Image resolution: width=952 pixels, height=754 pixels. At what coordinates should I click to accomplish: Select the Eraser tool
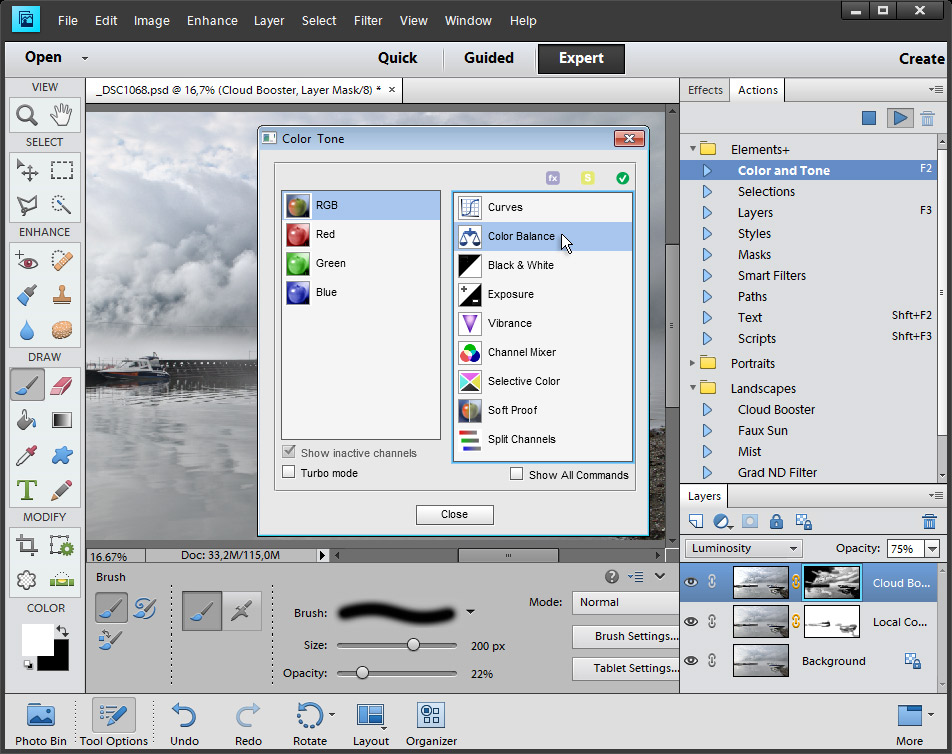(x=62, y=385)
